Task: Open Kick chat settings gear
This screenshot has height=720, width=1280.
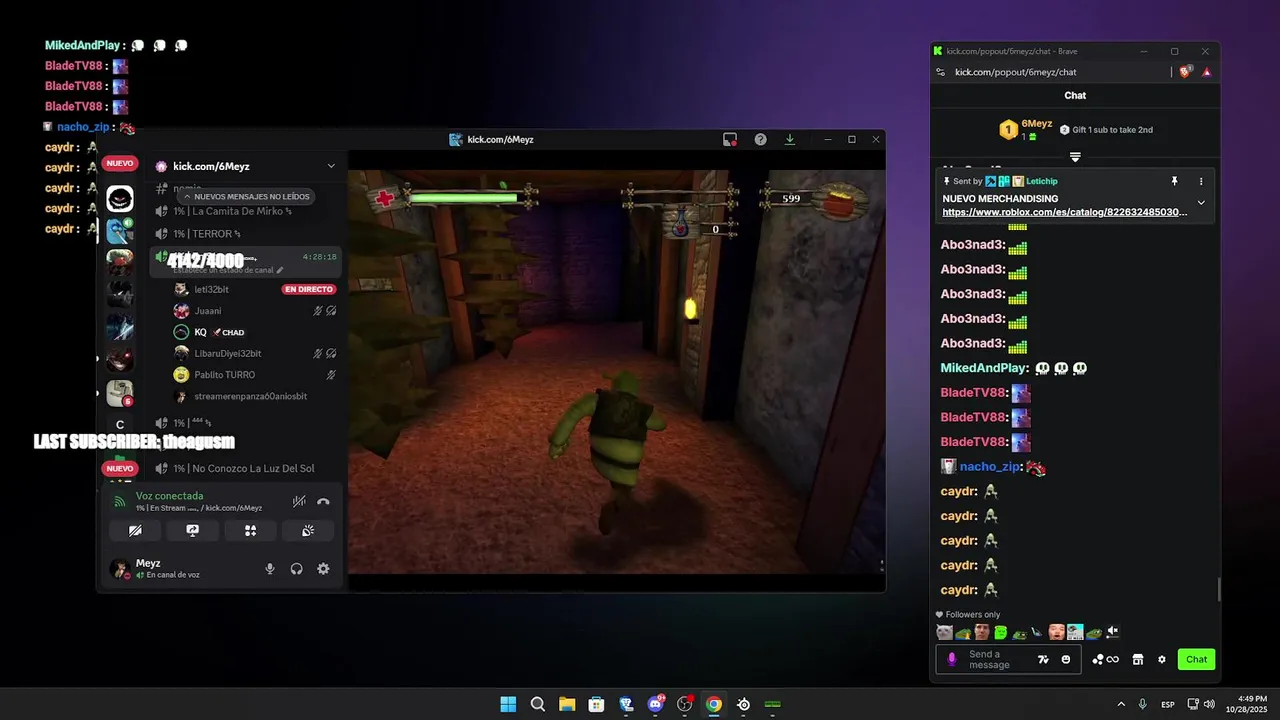Action: (x=1161, y=659)
